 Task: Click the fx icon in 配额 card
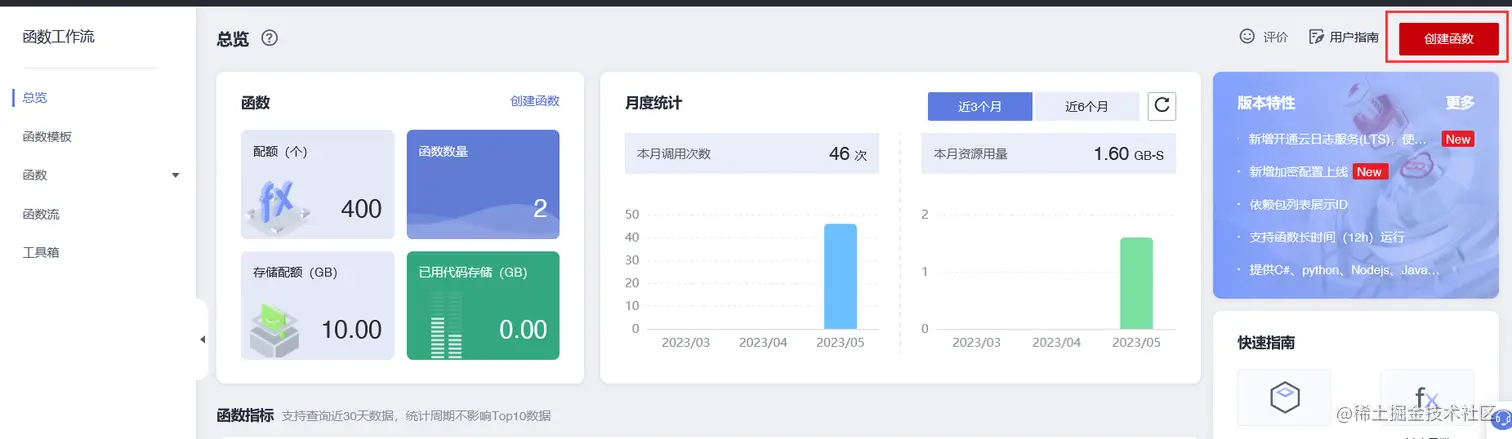point(277,205)
